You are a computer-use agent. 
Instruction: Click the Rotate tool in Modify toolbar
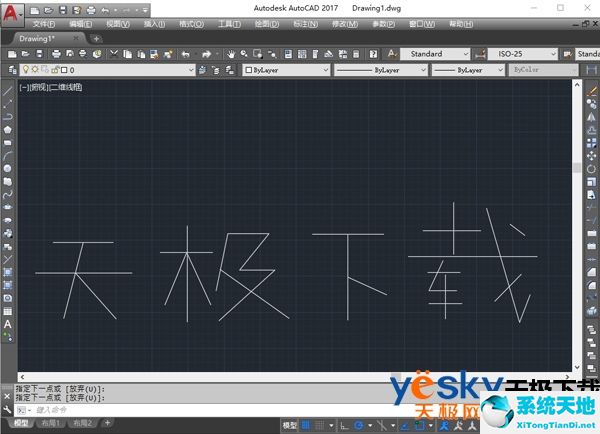click(592, 169)
